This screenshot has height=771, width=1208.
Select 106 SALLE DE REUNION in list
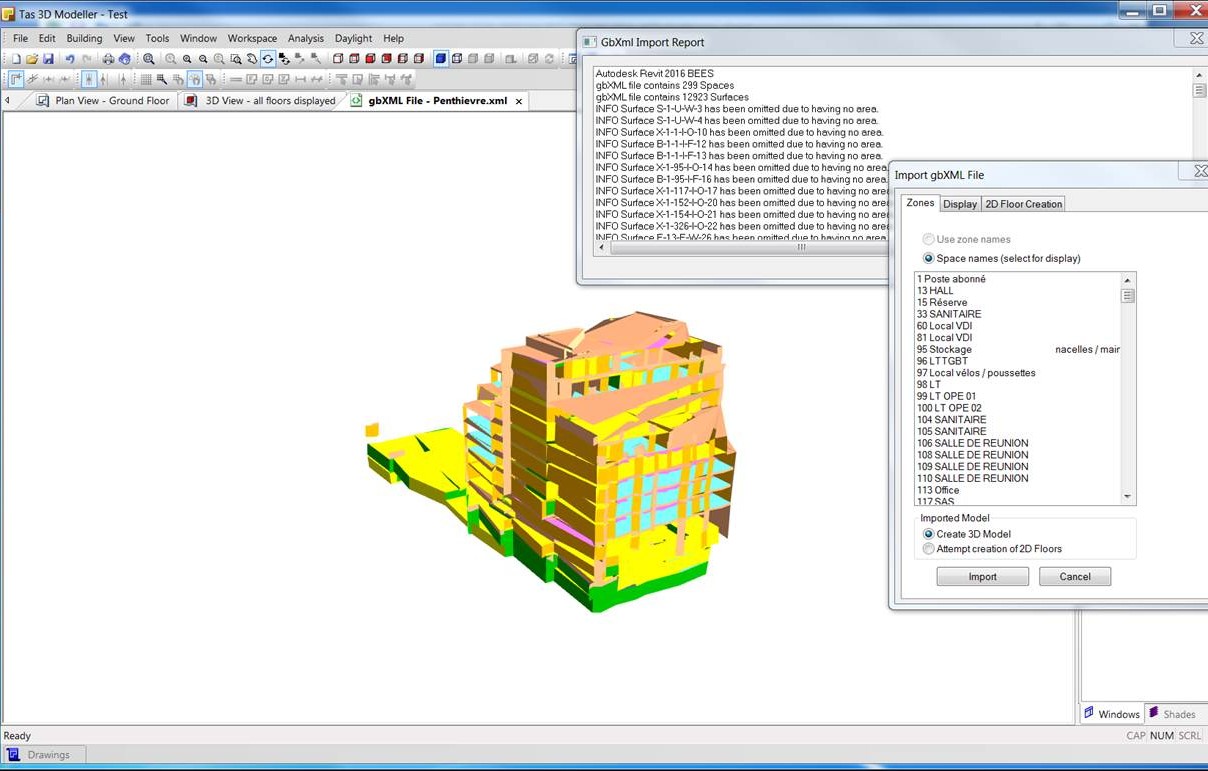[972, 443]
